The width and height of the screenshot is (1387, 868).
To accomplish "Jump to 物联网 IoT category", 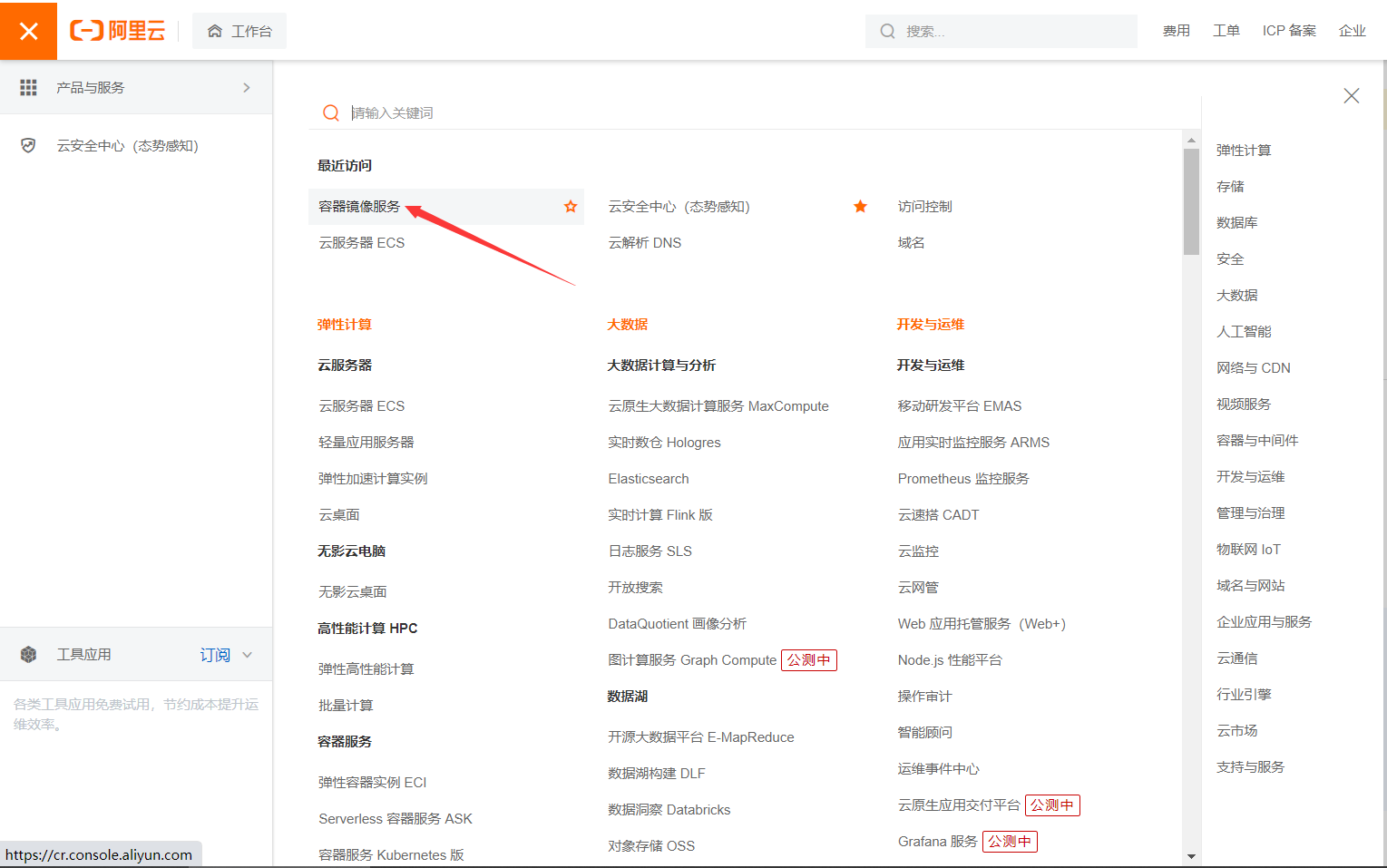I will pyautogui.click(x=1247, y=550).
